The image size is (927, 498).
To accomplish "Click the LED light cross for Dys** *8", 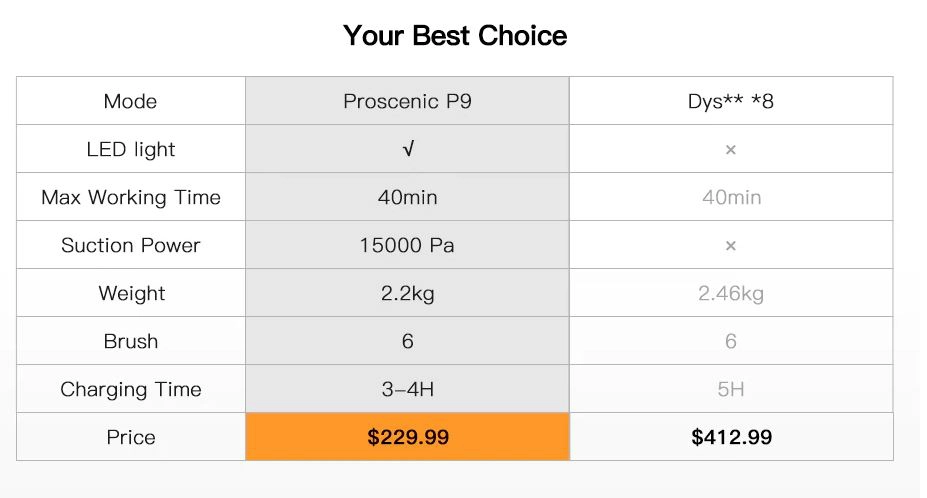I will click(731, 150).
